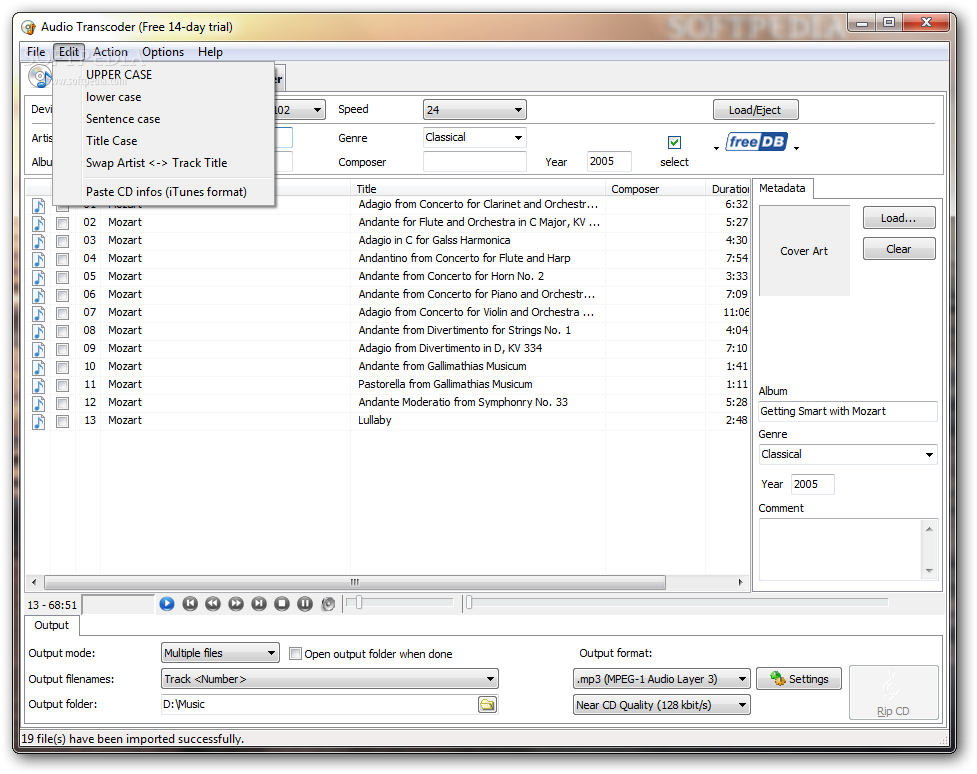Click the music note icon for track 04
This screenshot has width=977, height=774.
[39, 259]
